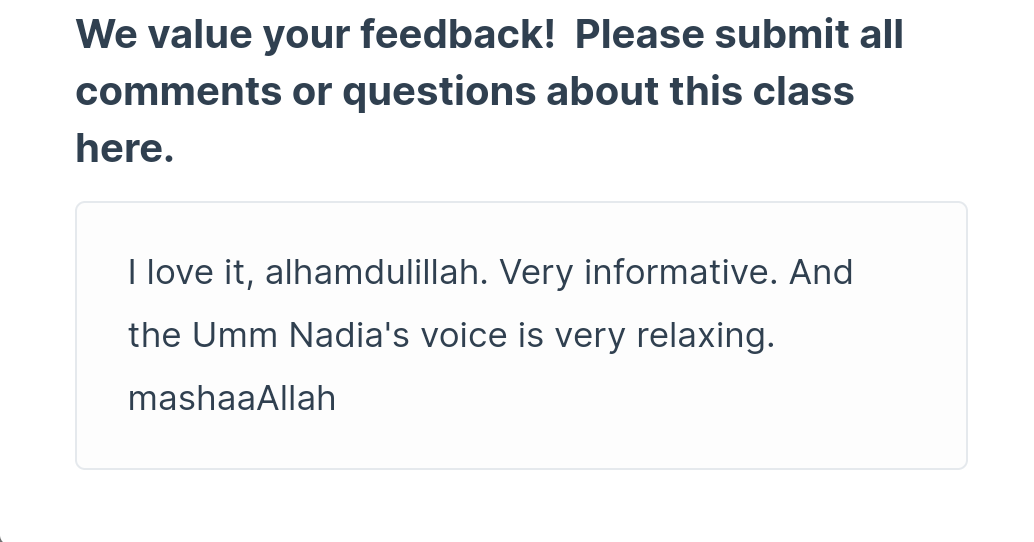
Task: Click the blank area below the comment box
Action: [521, 506]
